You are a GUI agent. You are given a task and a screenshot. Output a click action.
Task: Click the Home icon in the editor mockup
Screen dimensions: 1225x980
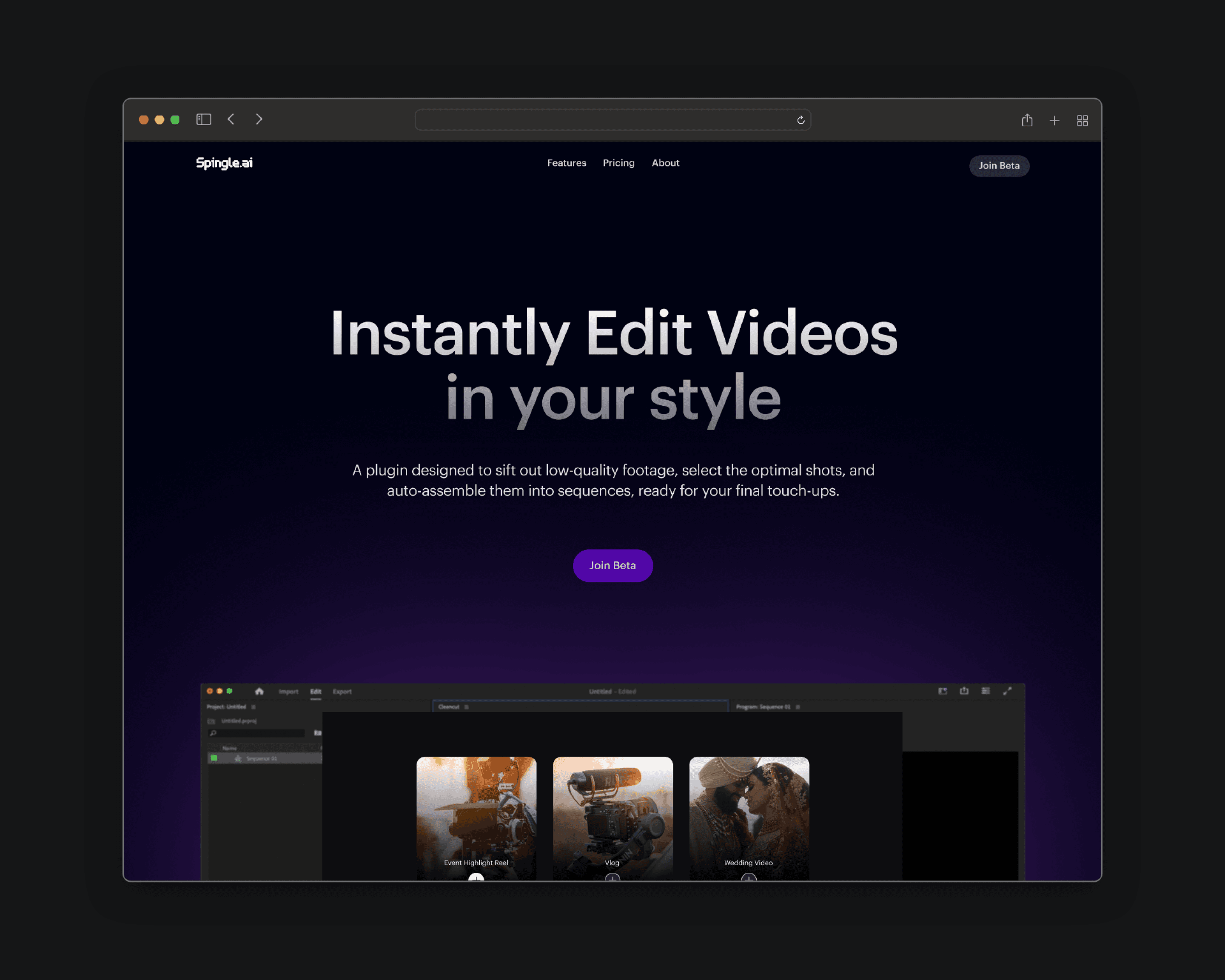259,691
